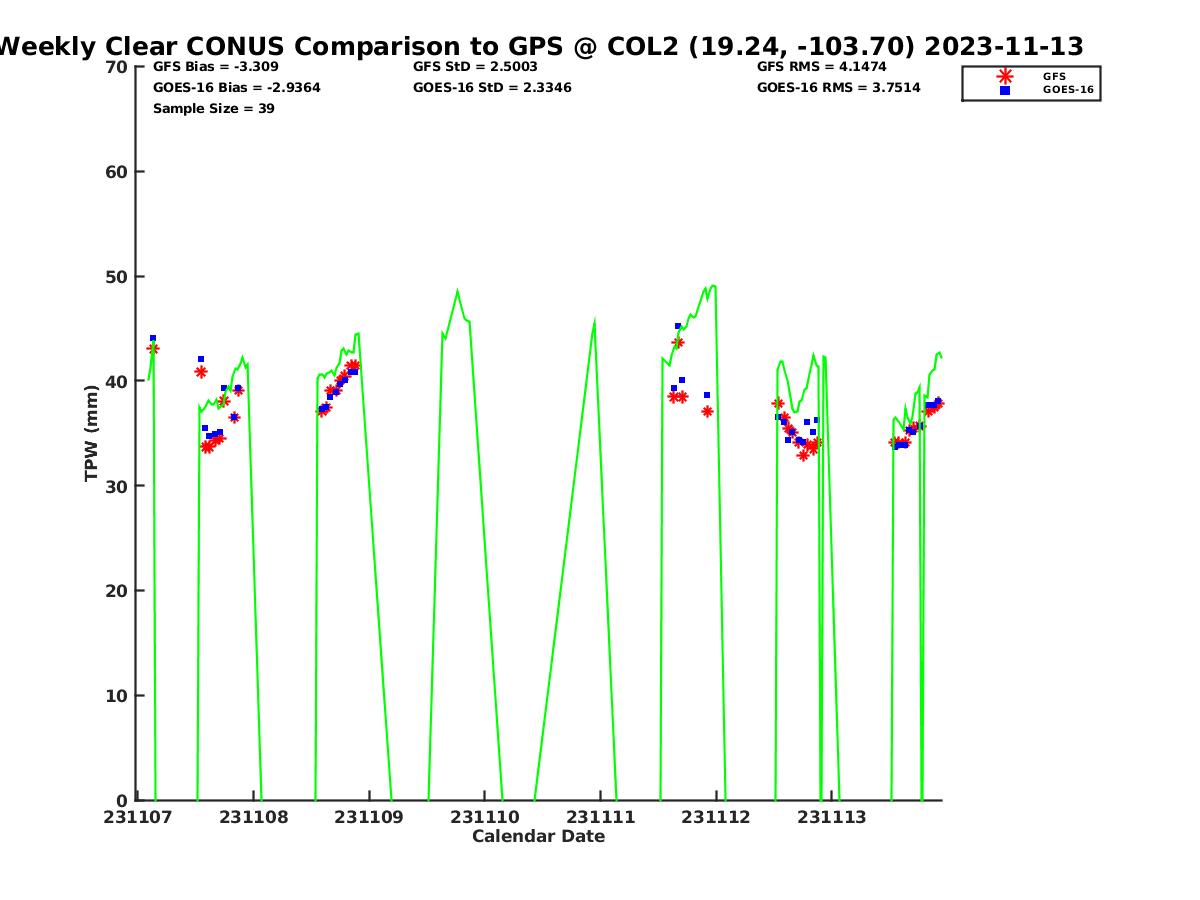This screenshot has width=1200, height=900.
Task: Click the GFS Bias statistic text
Action: [215, 67]
